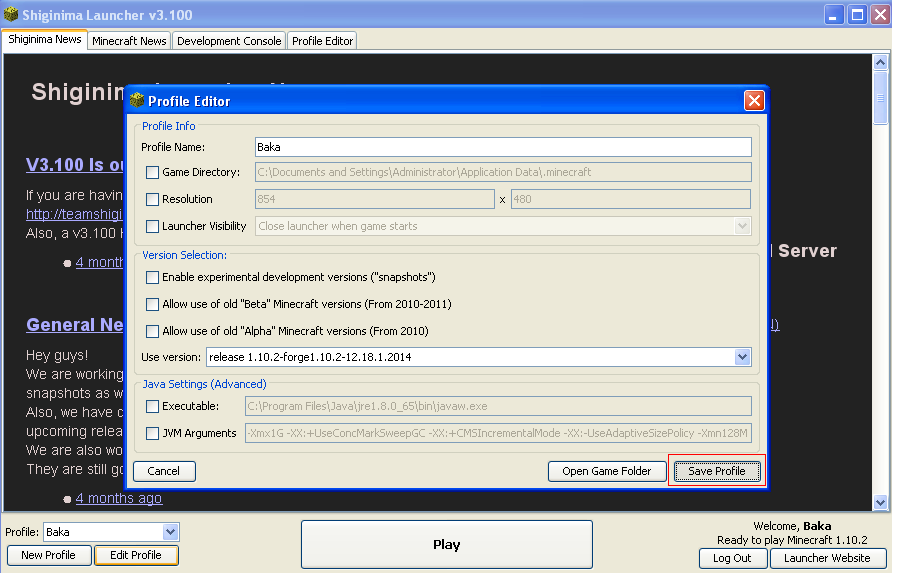898x575 pixels.
Task: Enable the JVM Arguments checkbox
Action: click(x=153, y=435)
